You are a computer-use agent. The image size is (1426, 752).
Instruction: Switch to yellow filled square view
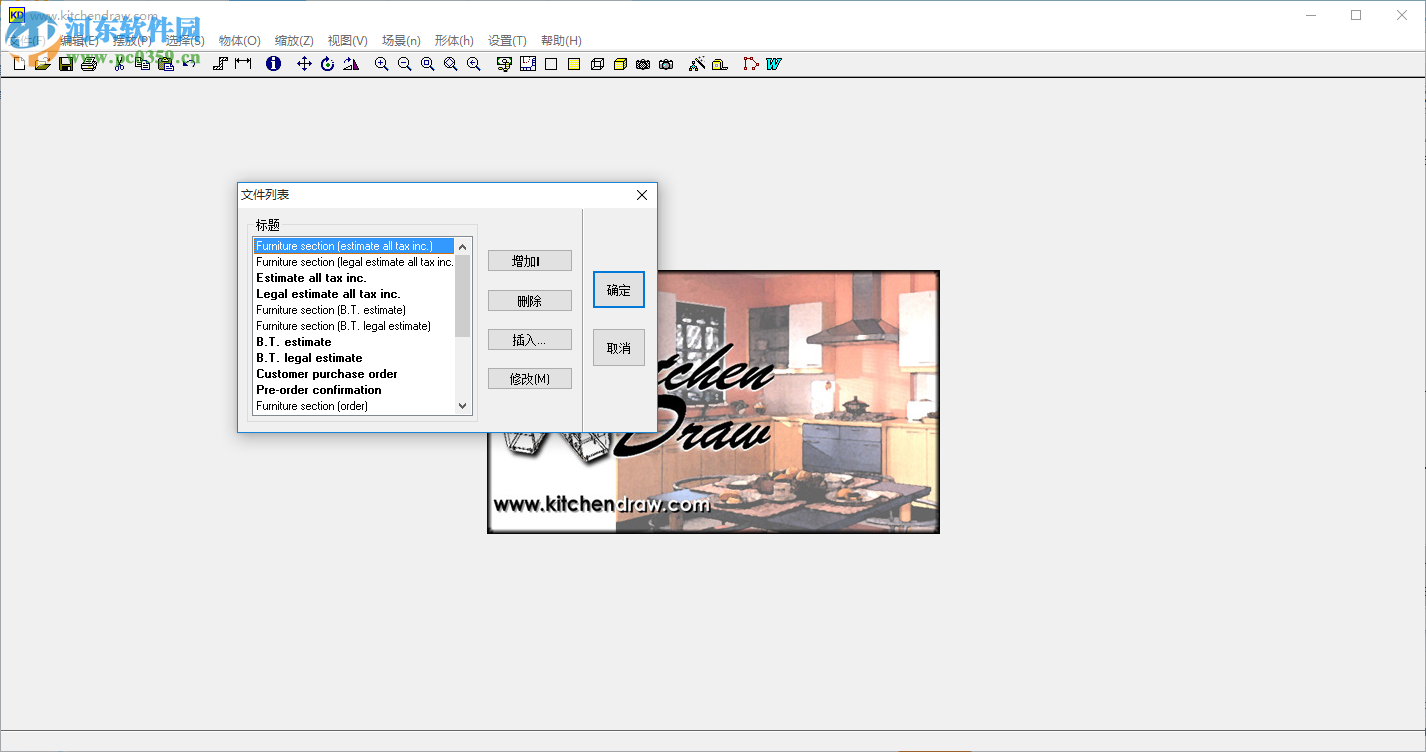pos(574,64)
